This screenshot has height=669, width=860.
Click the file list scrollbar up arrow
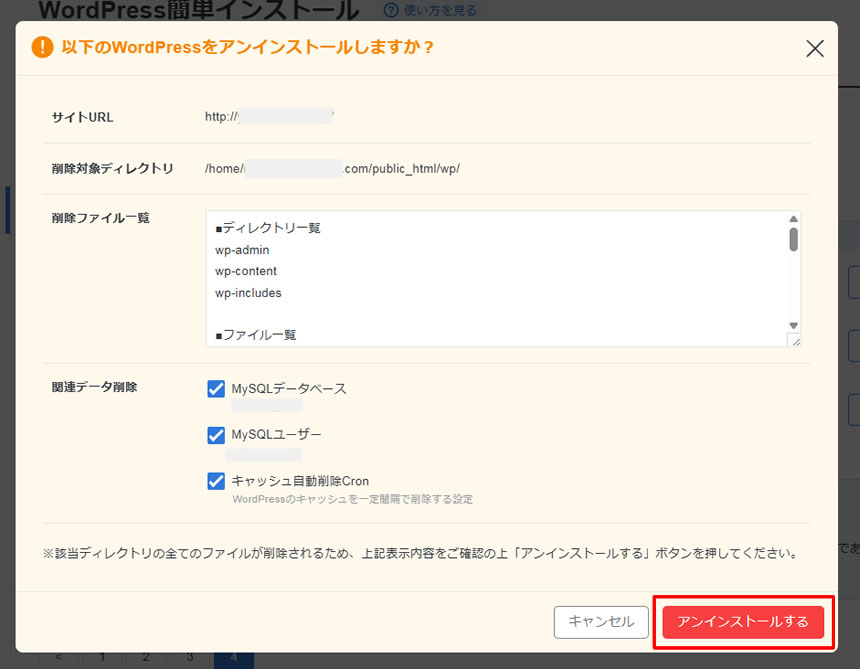pyautogui.click(x=793, y=219)
